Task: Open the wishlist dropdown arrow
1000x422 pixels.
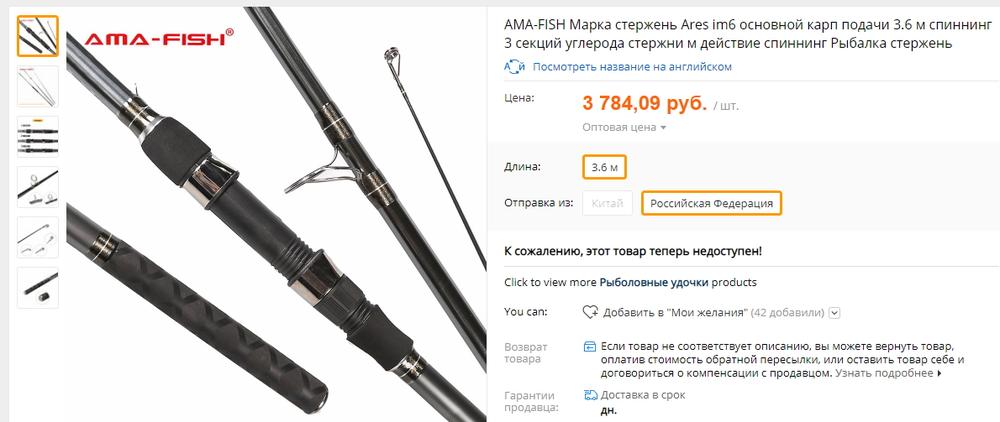Action: 835,313
